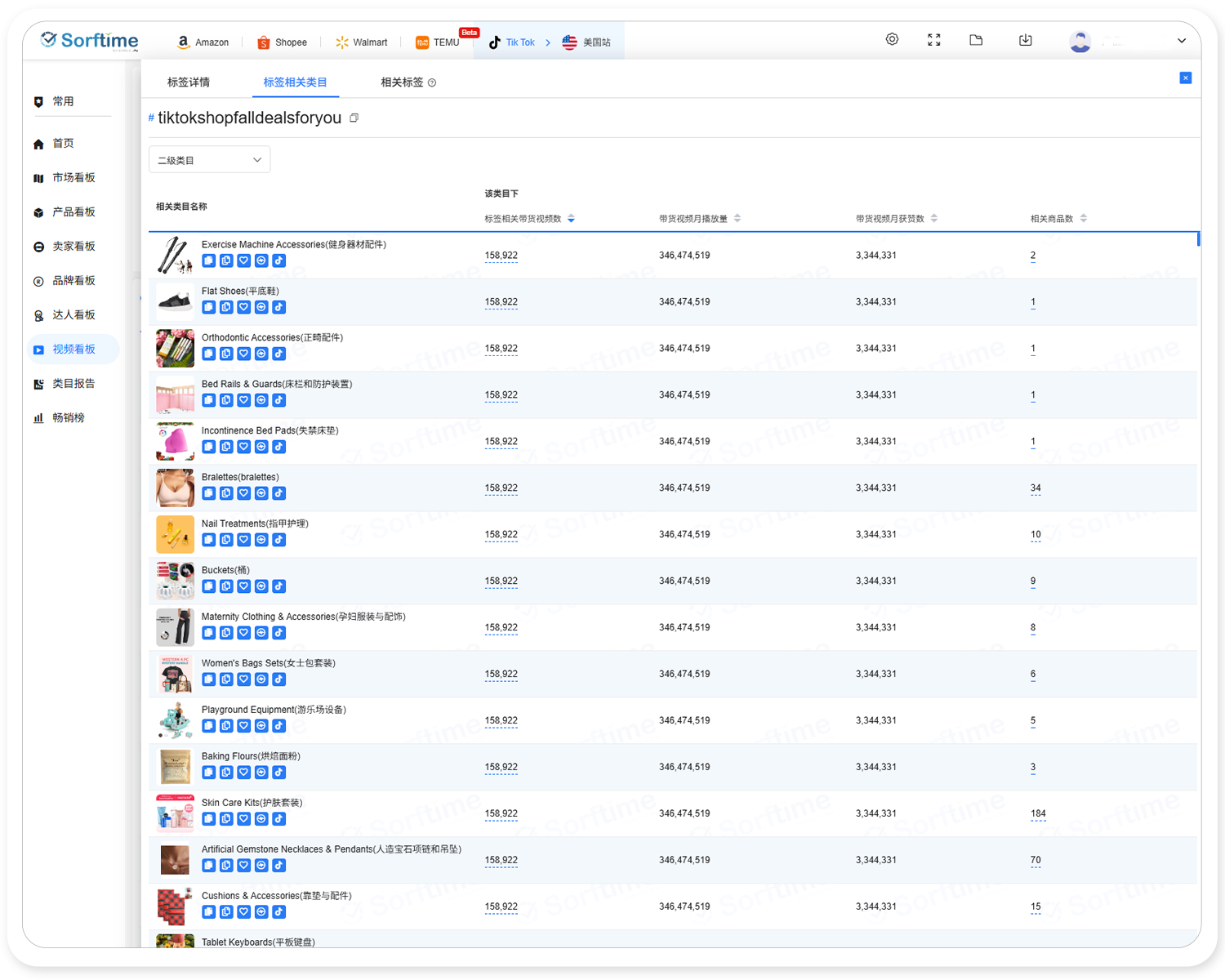This screenshot has width=1225, height=980.
Task: Click the TikTok icon under Flat Shoes
Action: (279, 308)
